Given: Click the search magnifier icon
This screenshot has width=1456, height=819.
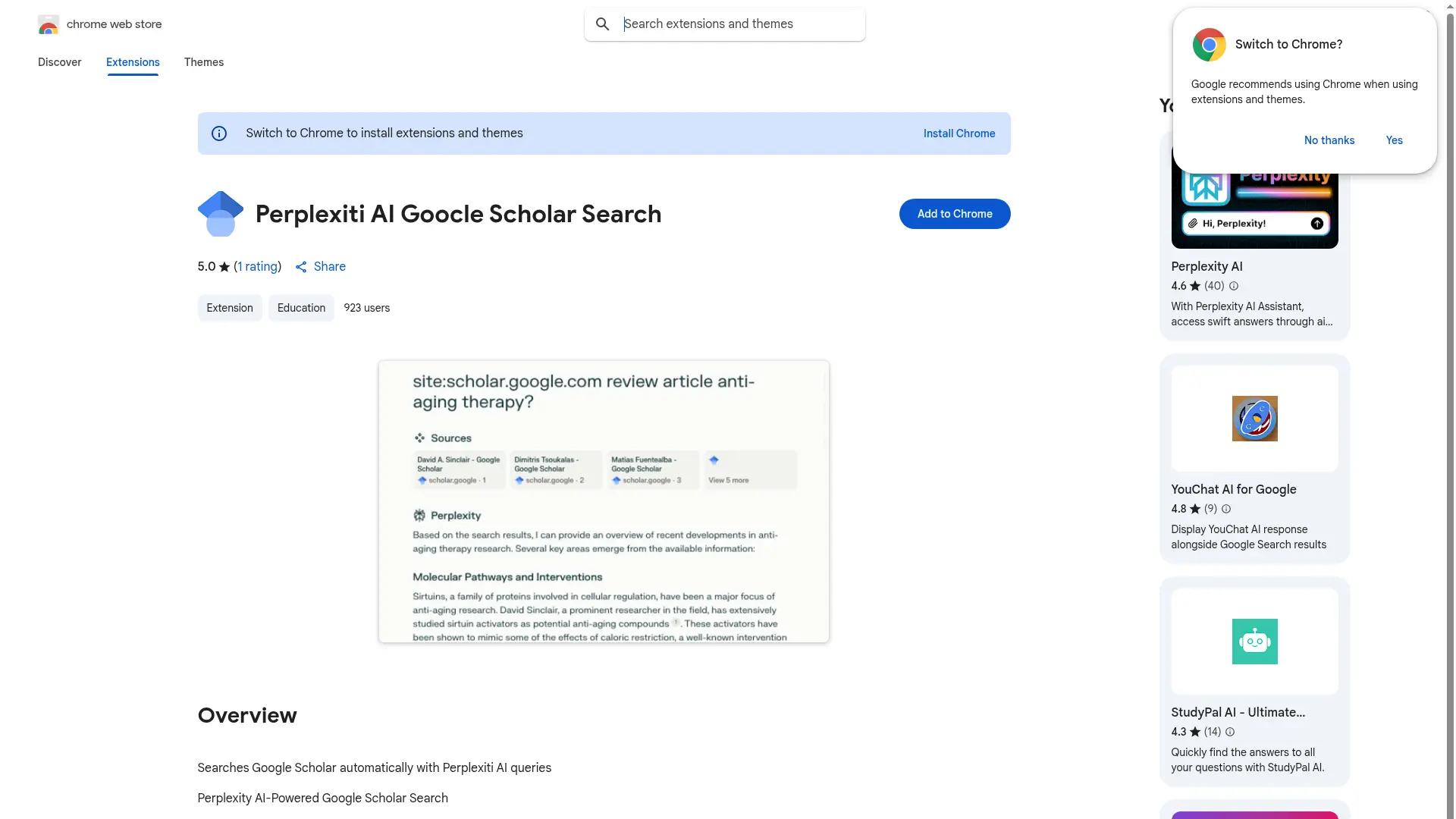Looking at the screenshot, I should click(x=602, y=24).
